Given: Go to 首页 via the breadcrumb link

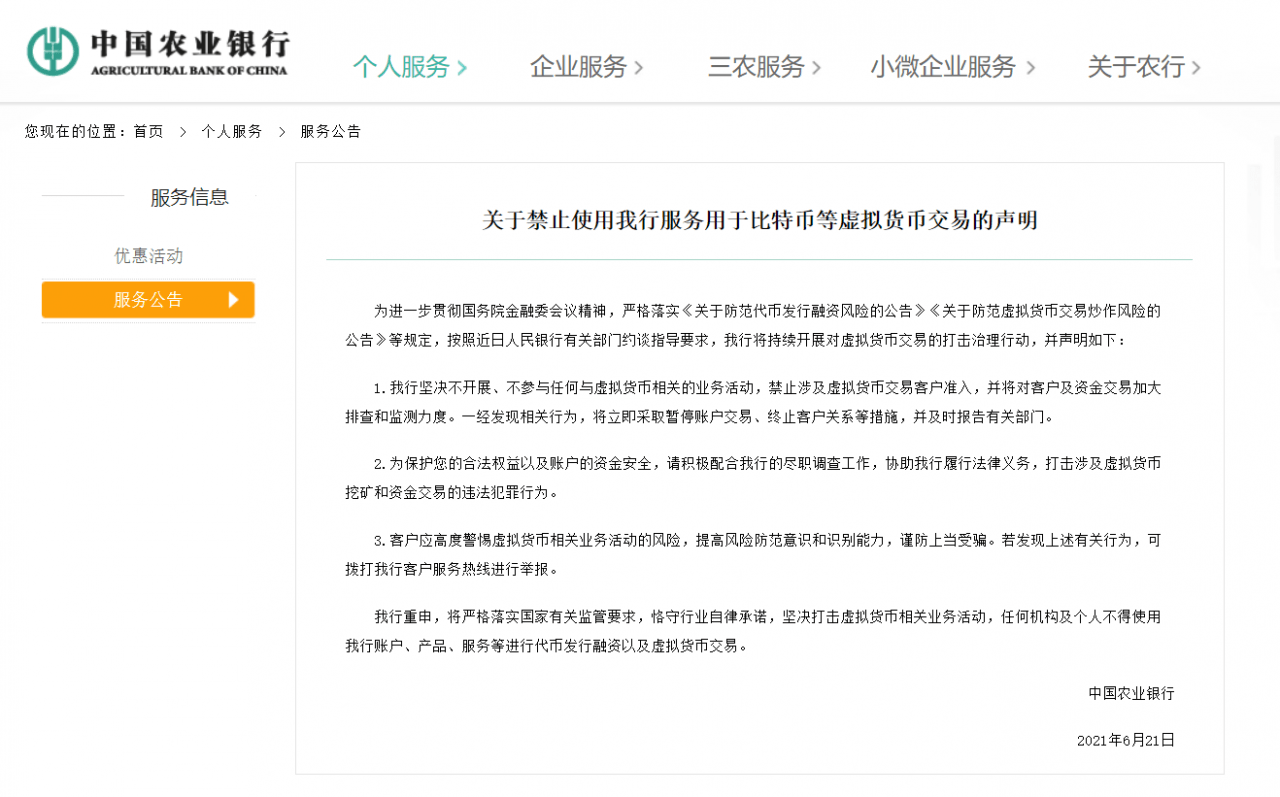Looking at the screenshot, I should click(147, 131).
